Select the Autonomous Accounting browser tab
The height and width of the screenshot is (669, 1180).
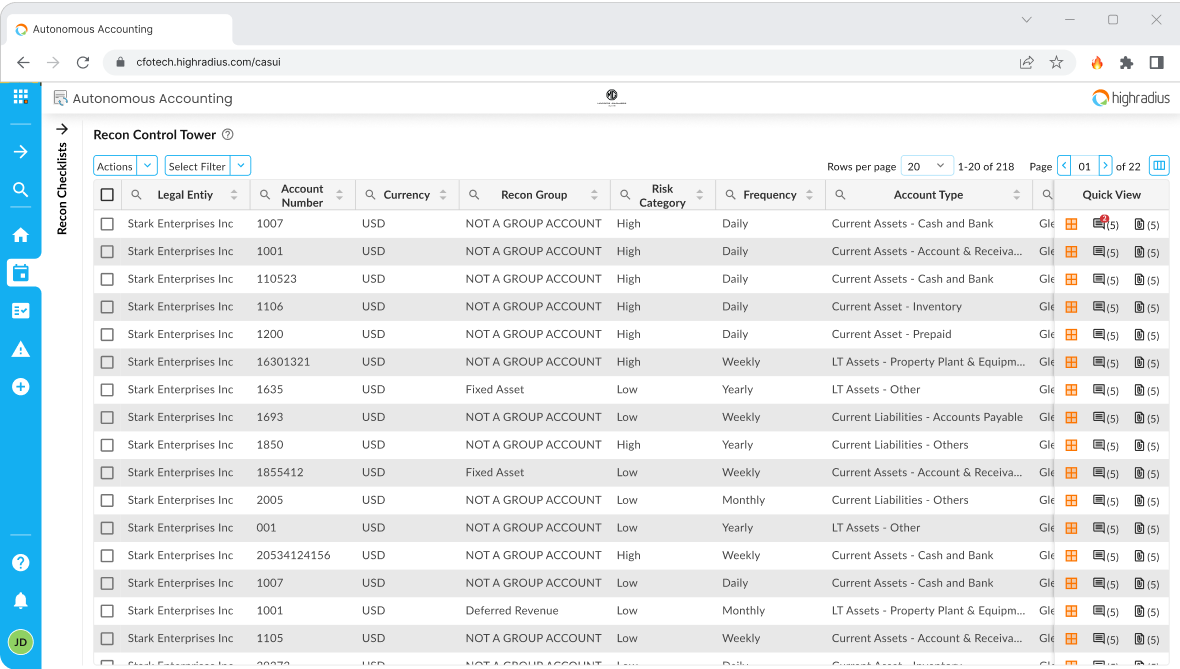pos(120,29)
